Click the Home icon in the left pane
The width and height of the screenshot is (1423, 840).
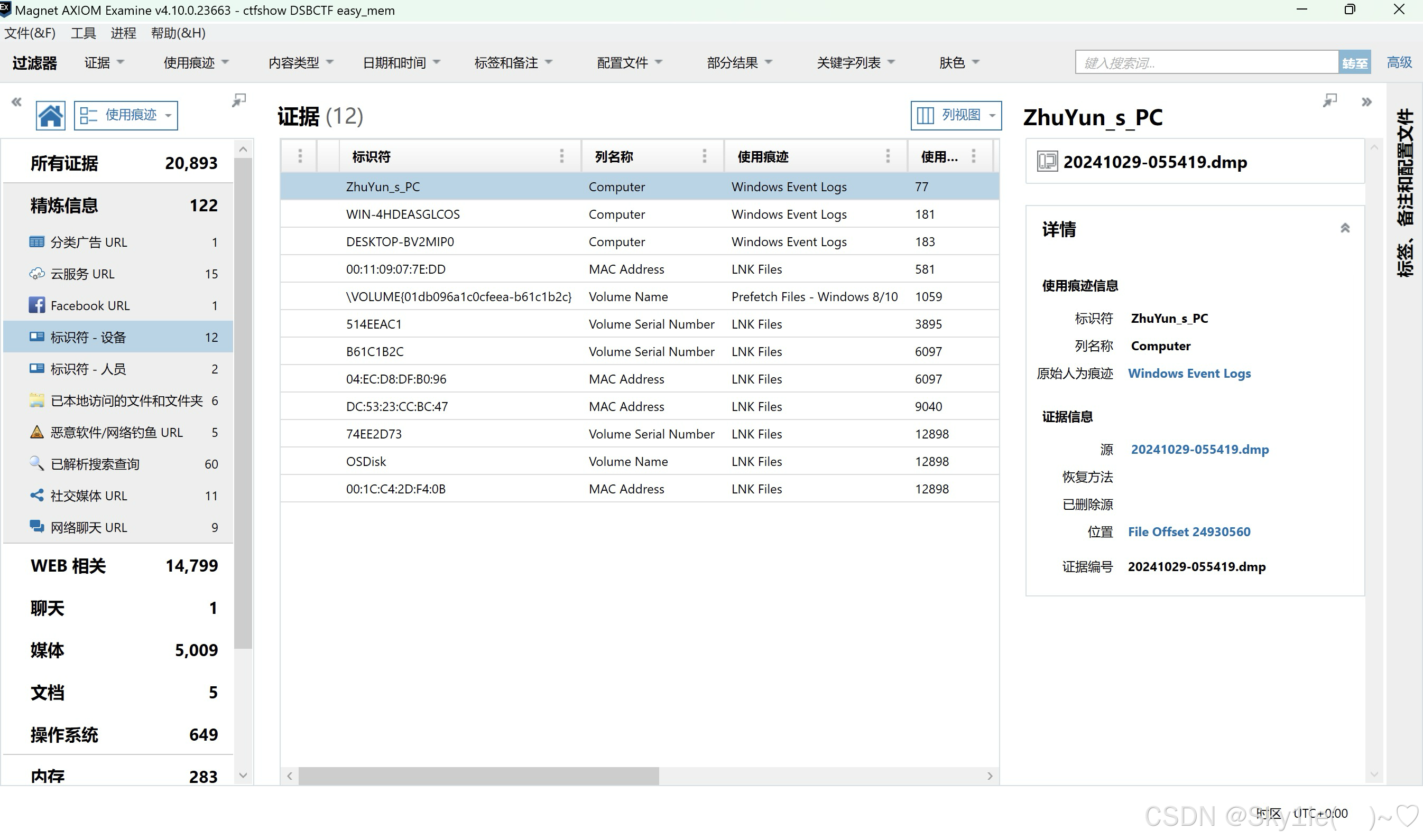[50, 116]
